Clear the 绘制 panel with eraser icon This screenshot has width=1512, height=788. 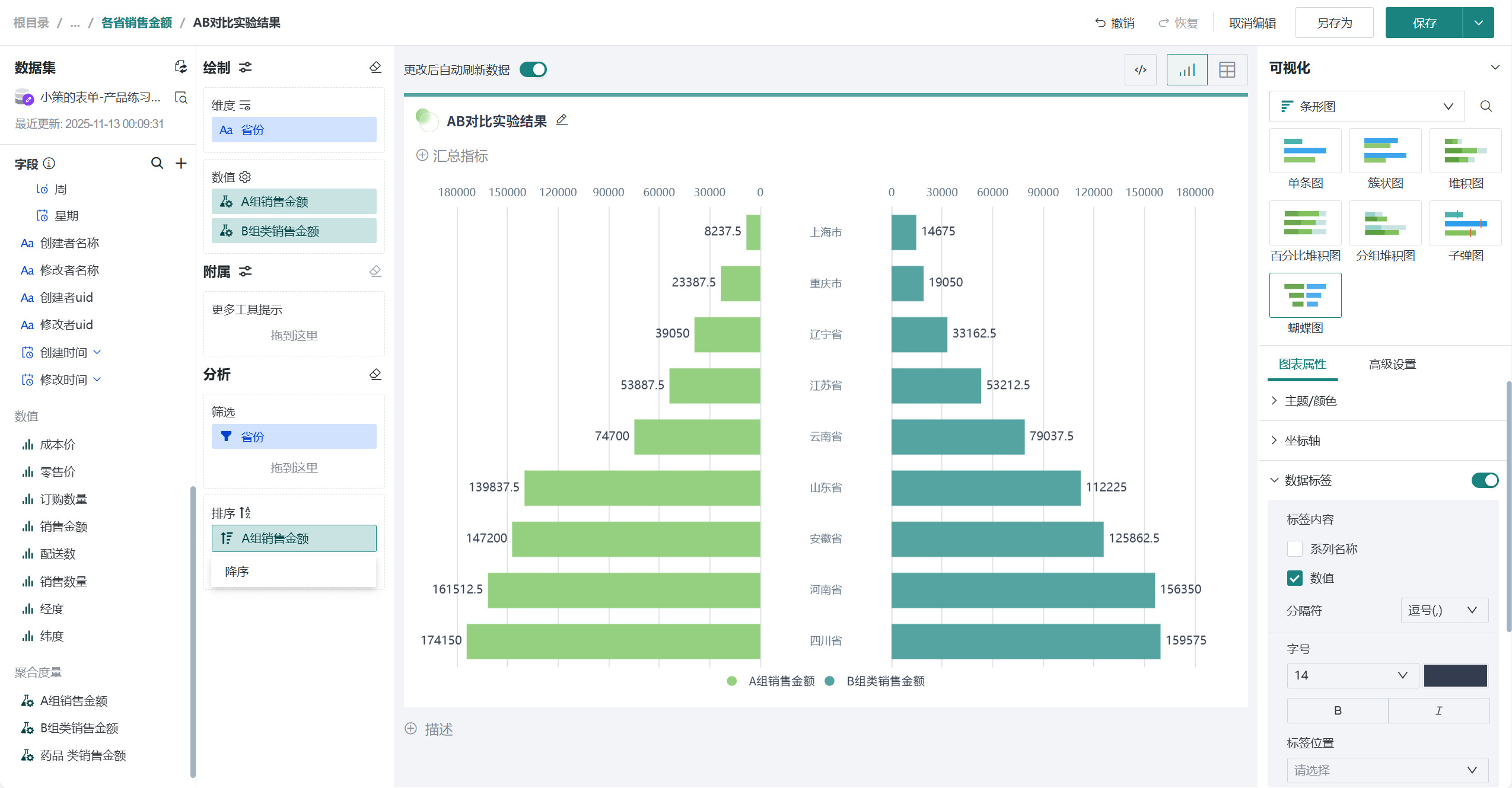[375, 67]
